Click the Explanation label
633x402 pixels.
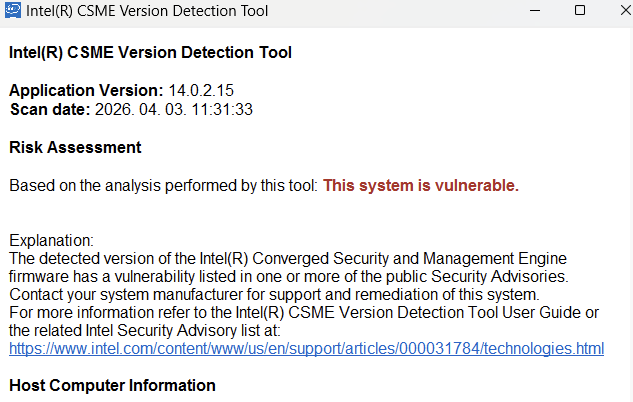(50, 241)
